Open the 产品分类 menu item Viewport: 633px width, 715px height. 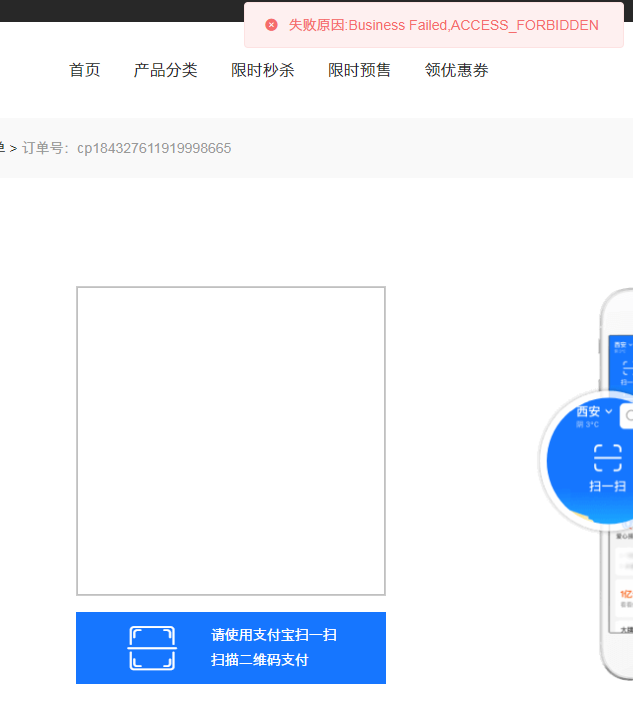(165, 70)
